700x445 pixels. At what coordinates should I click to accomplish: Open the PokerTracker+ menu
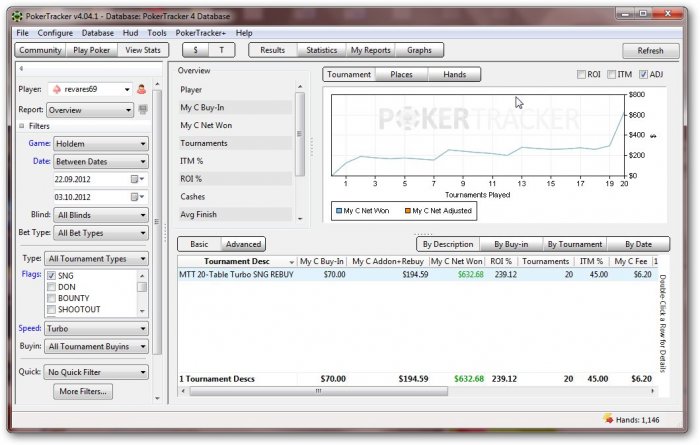[200, 33]
